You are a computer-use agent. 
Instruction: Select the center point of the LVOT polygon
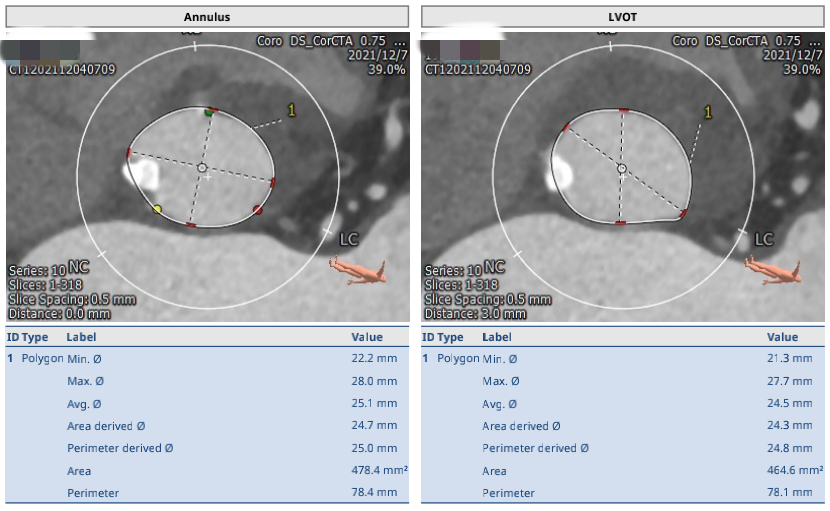point(621,169)
